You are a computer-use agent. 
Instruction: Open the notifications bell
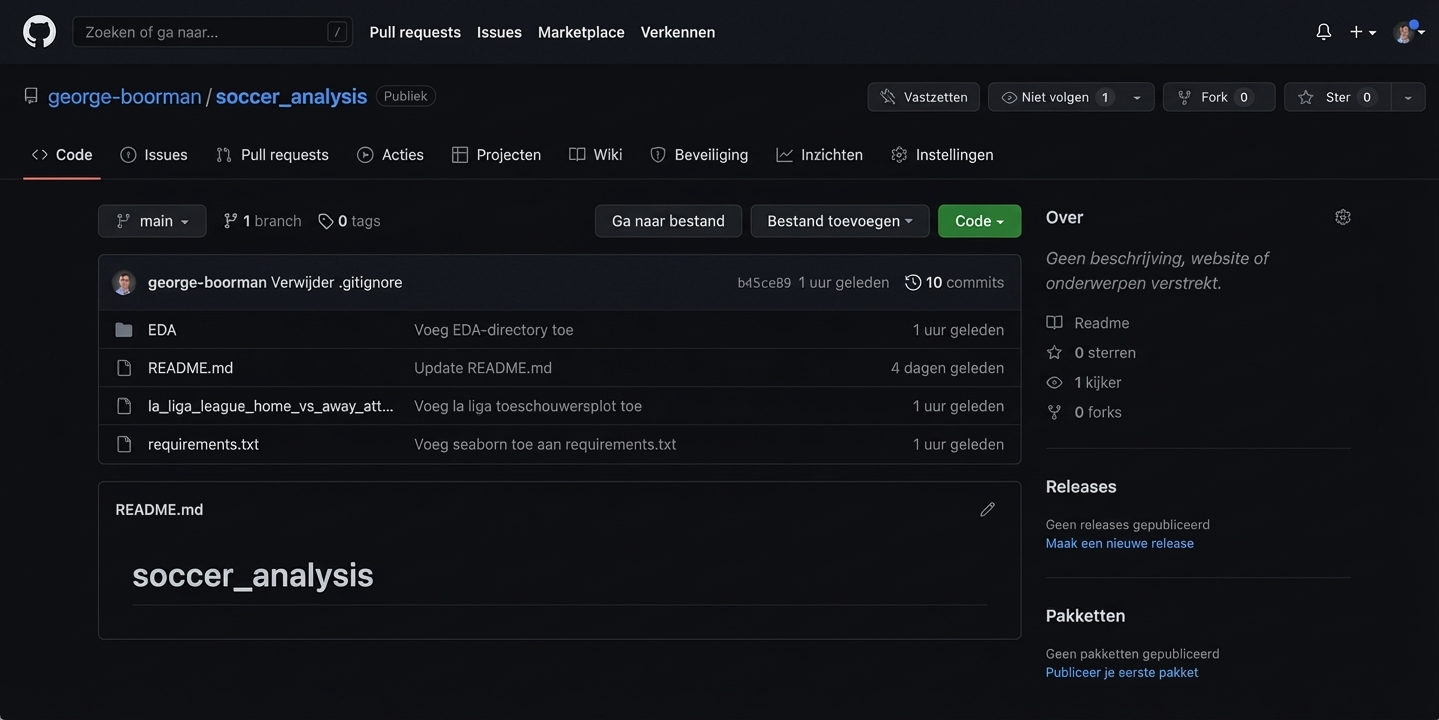[1323, 32]
